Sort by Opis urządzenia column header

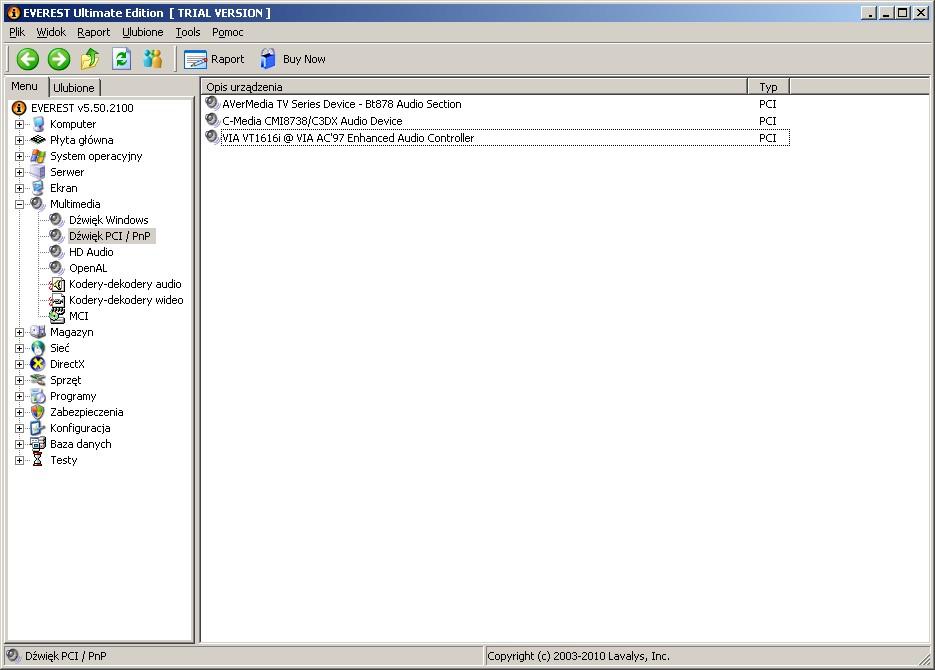[x=473, y=87]
